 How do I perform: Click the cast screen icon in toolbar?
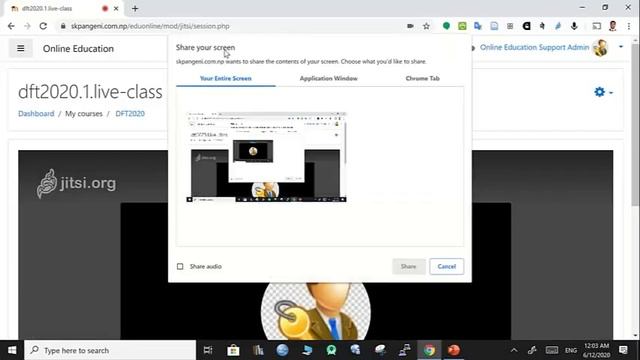(x=596, y=26)
